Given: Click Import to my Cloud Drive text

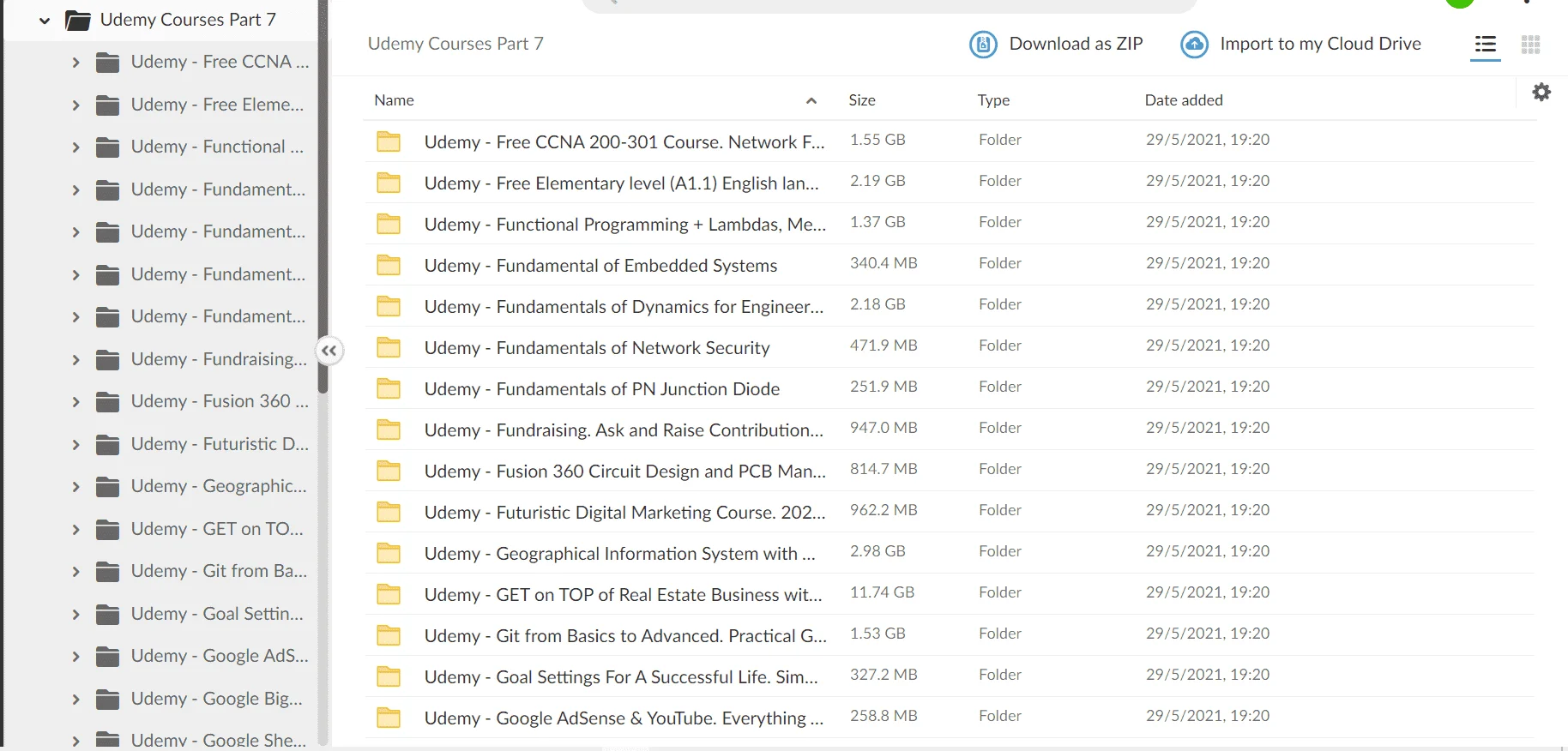Looking at the screenshot, I should pyautogui.click(x=1320, y=44).
